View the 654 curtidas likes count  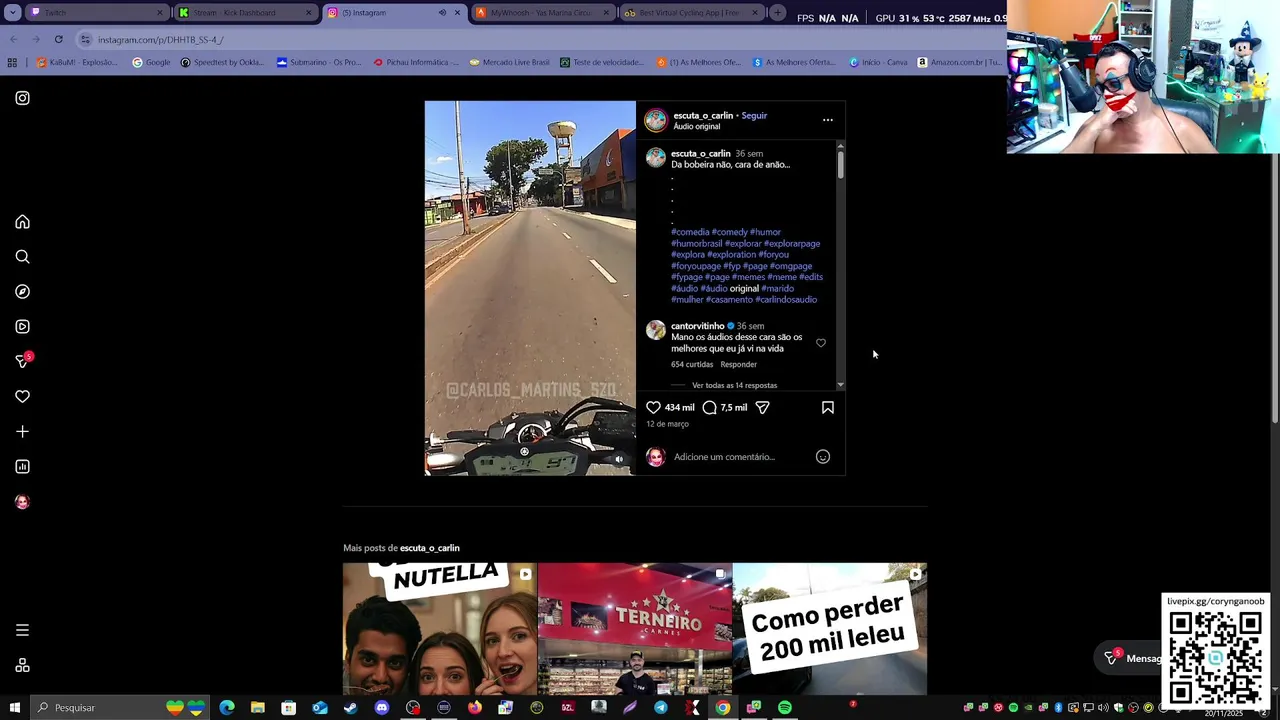point(692,364)
